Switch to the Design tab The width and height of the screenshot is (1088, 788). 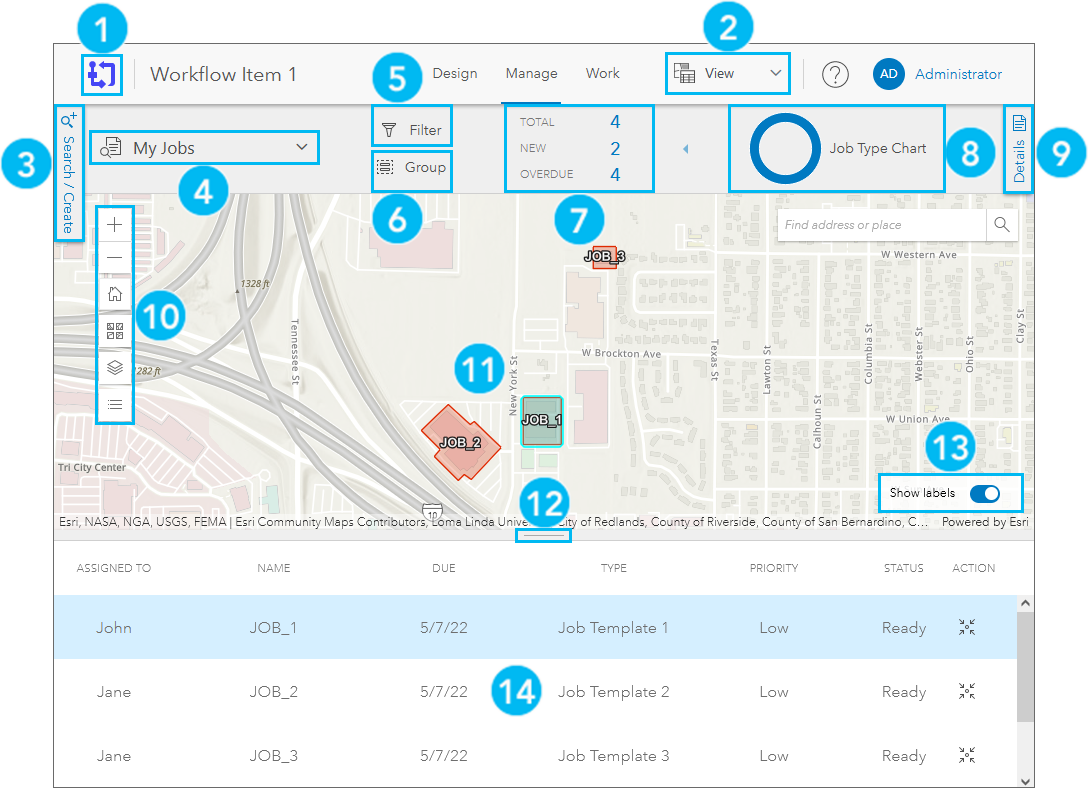tap(455, 73)
